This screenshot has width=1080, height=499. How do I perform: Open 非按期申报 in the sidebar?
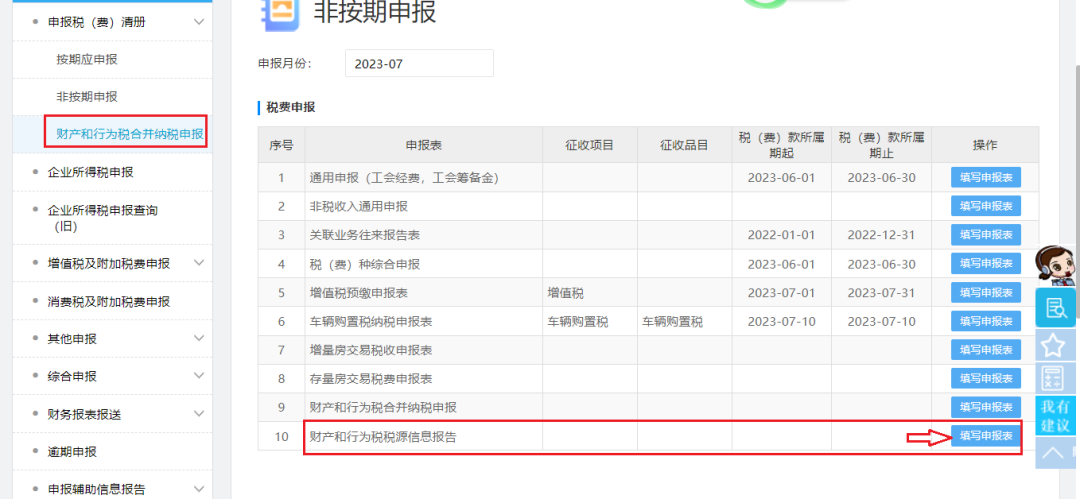point(87,96)
